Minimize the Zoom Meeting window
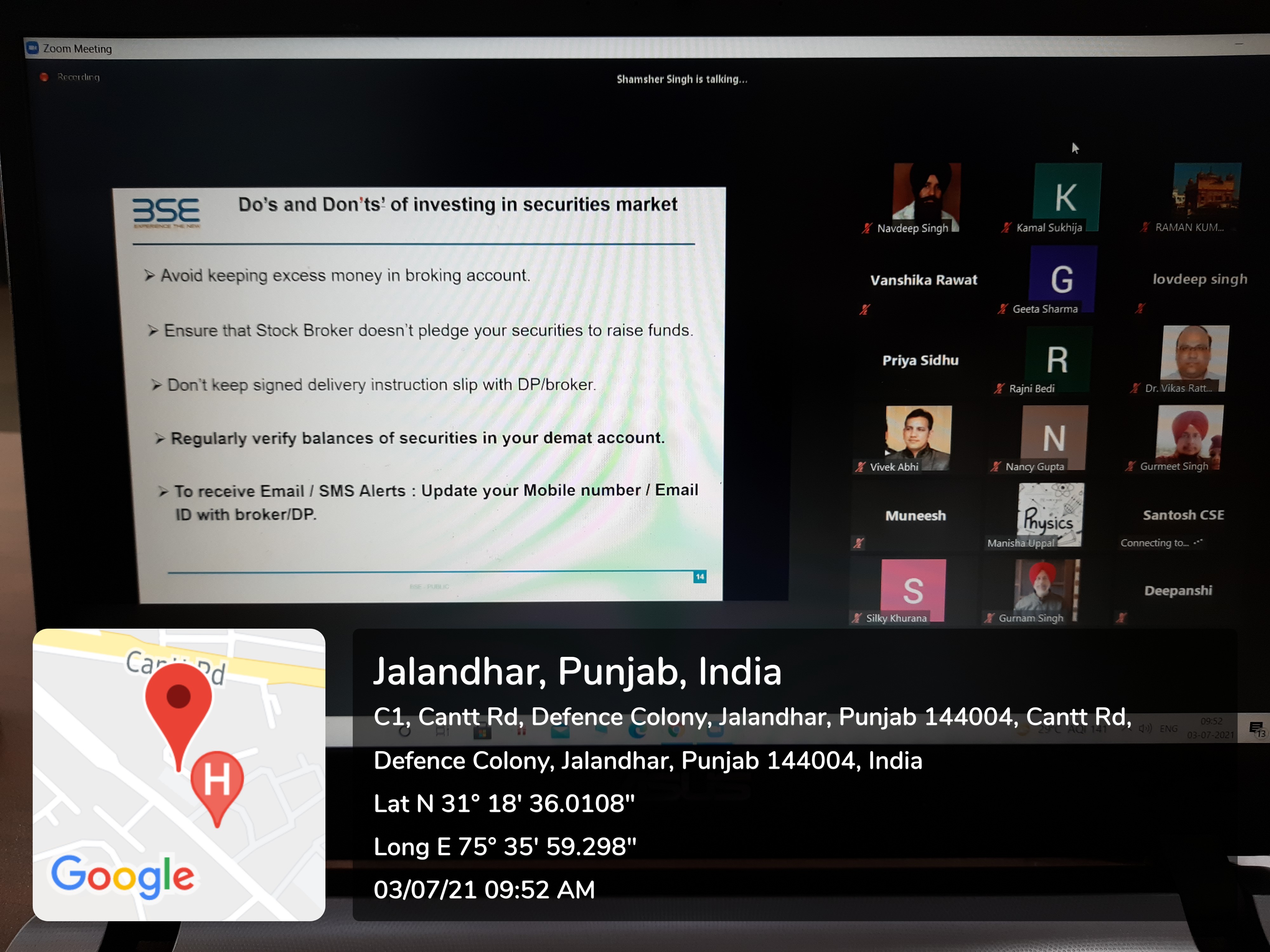 (1239, 43)
